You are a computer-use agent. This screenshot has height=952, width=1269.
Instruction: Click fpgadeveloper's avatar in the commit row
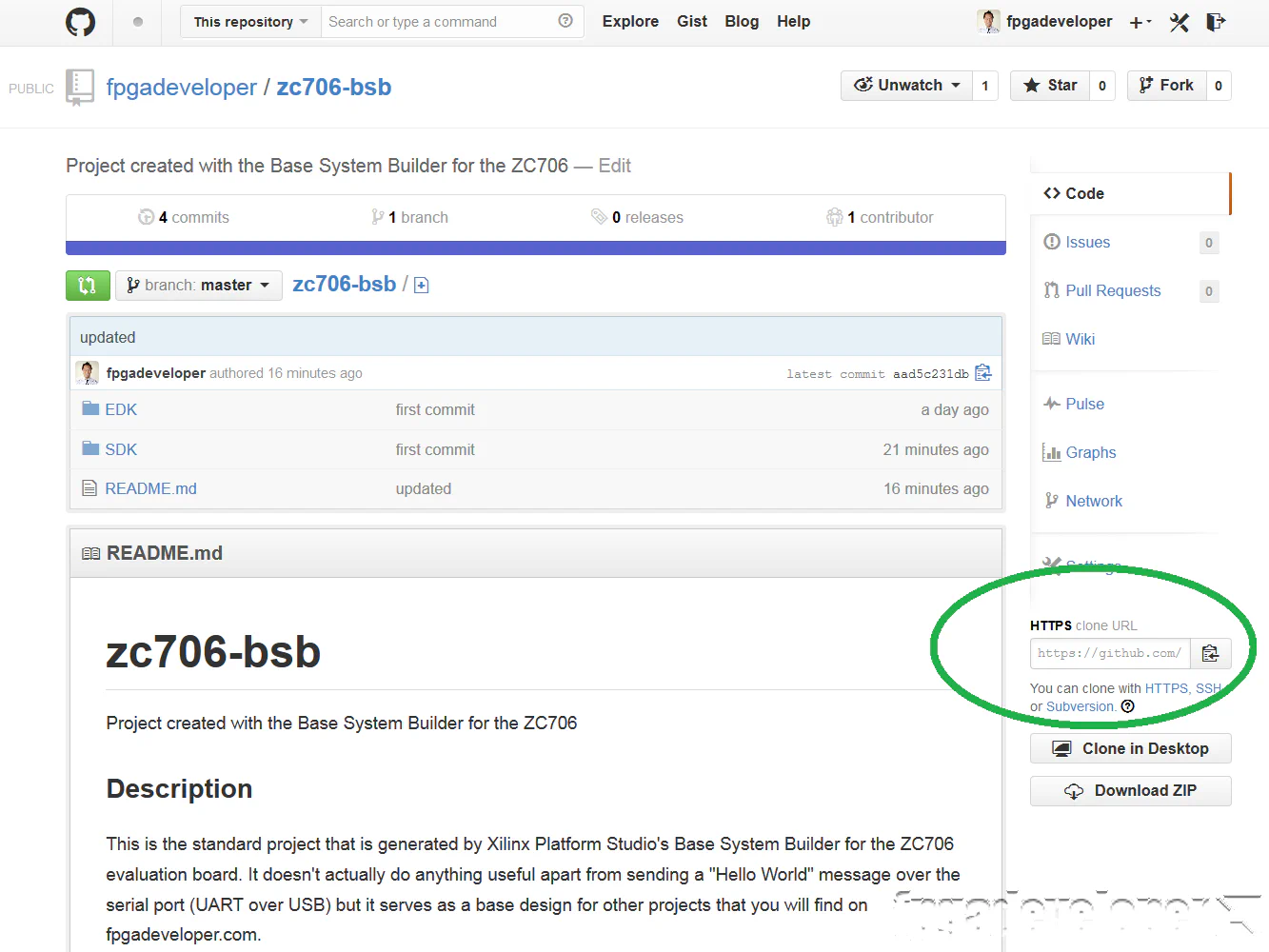tap(87, 372)
